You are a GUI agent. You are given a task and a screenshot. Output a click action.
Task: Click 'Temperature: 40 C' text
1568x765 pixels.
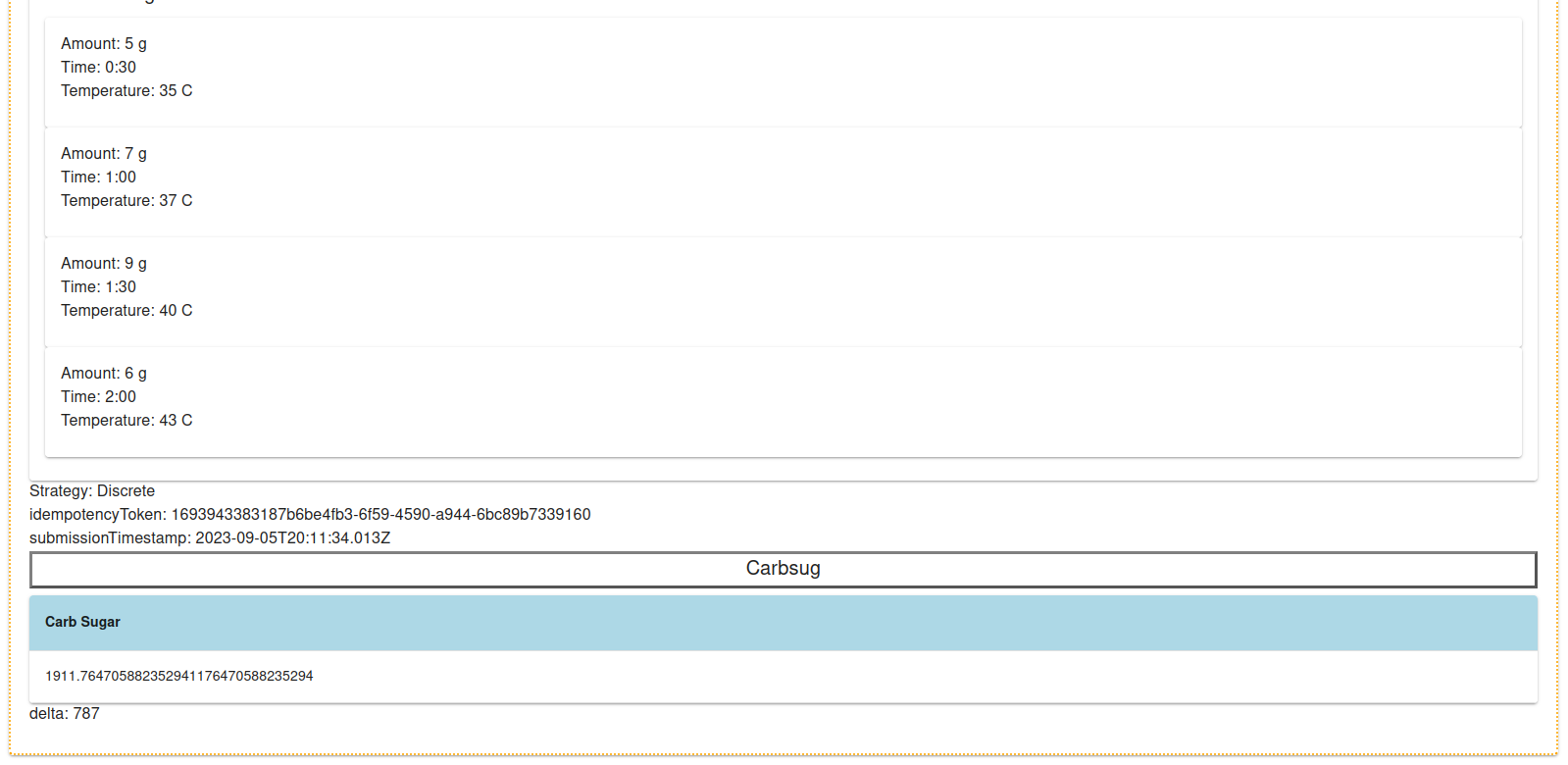[126, 310]
